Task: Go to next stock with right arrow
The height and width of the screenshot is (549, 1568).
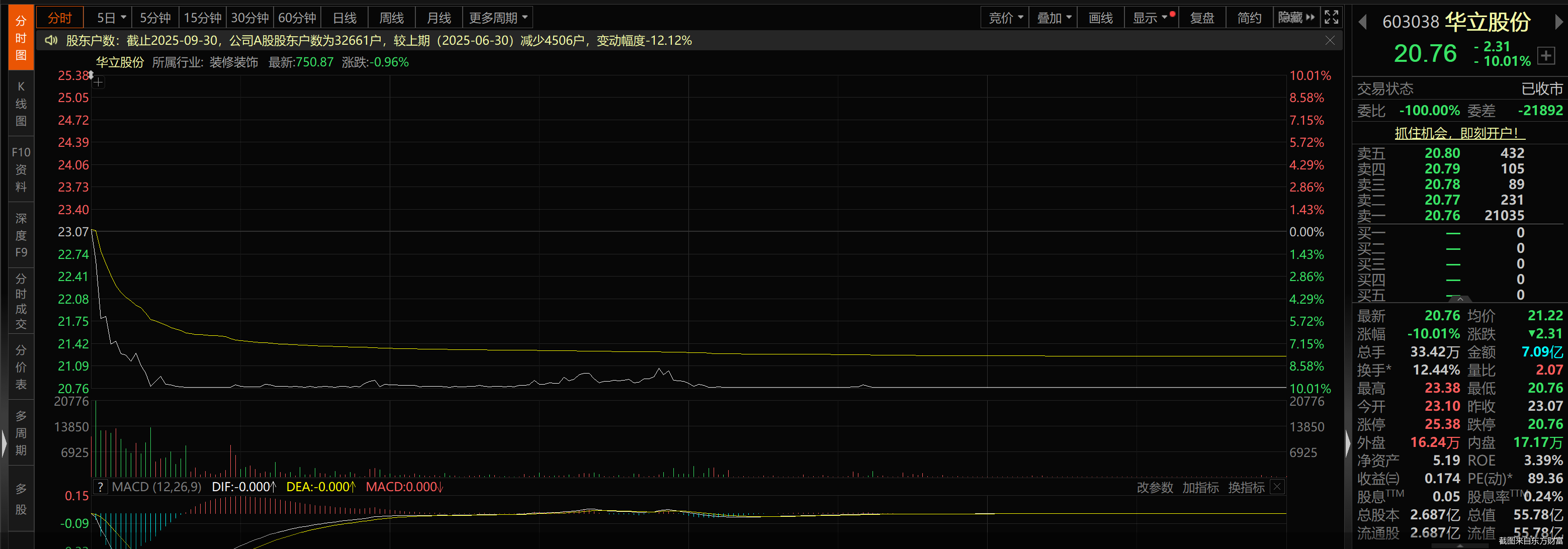Action: click(1559, 23)
